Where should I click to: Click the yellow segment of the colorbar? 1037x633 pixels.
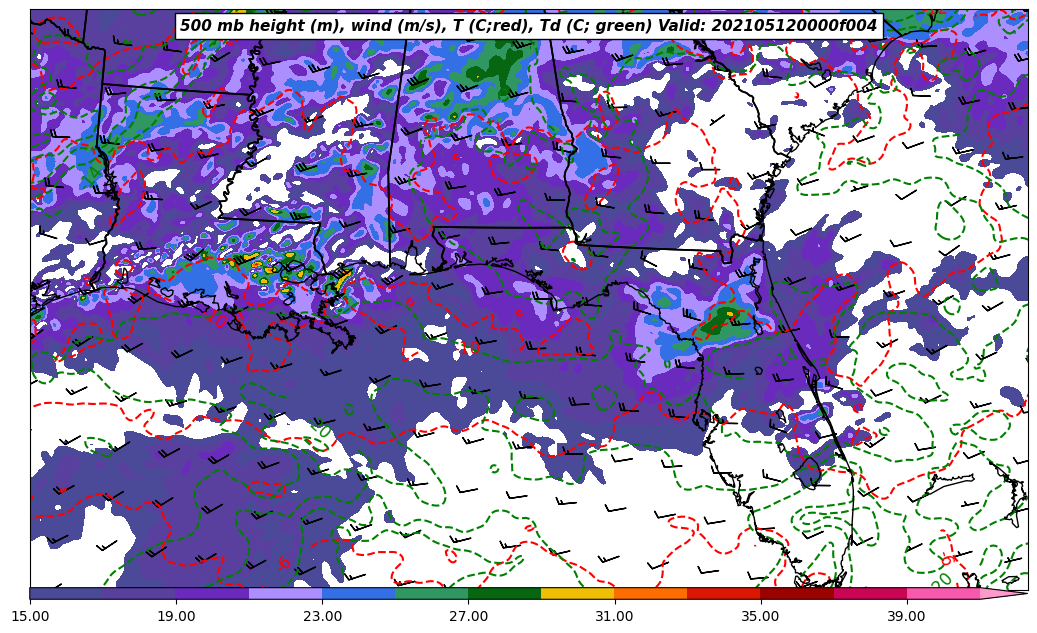[x=577, y=593]
